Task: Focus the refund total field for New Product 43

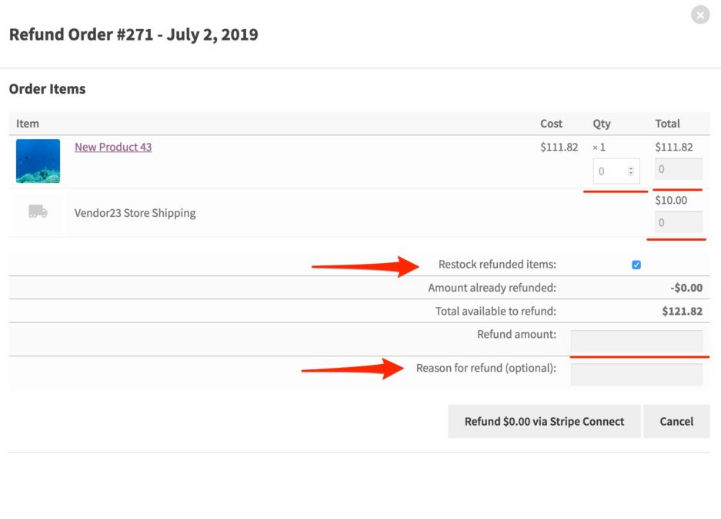Action: pos(678,169)
